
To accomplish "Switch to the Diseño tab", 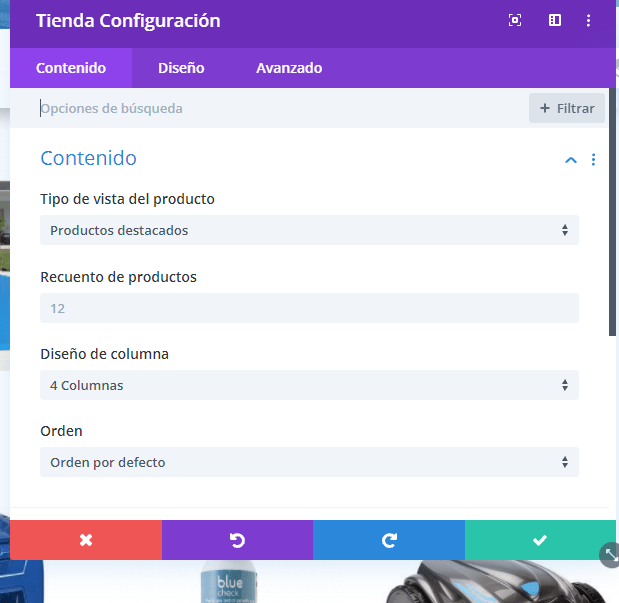I will tap(181, 68).
